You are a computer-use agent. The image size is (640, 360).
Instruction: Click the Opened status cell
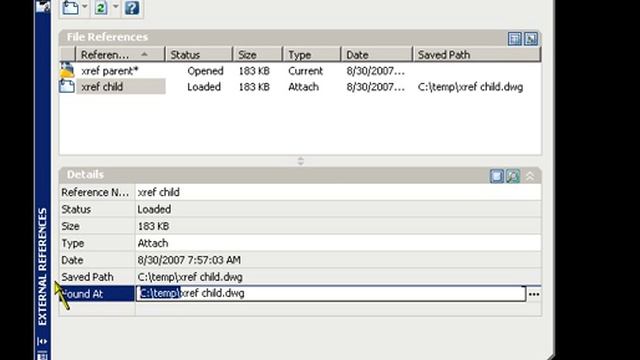point(205,71)
